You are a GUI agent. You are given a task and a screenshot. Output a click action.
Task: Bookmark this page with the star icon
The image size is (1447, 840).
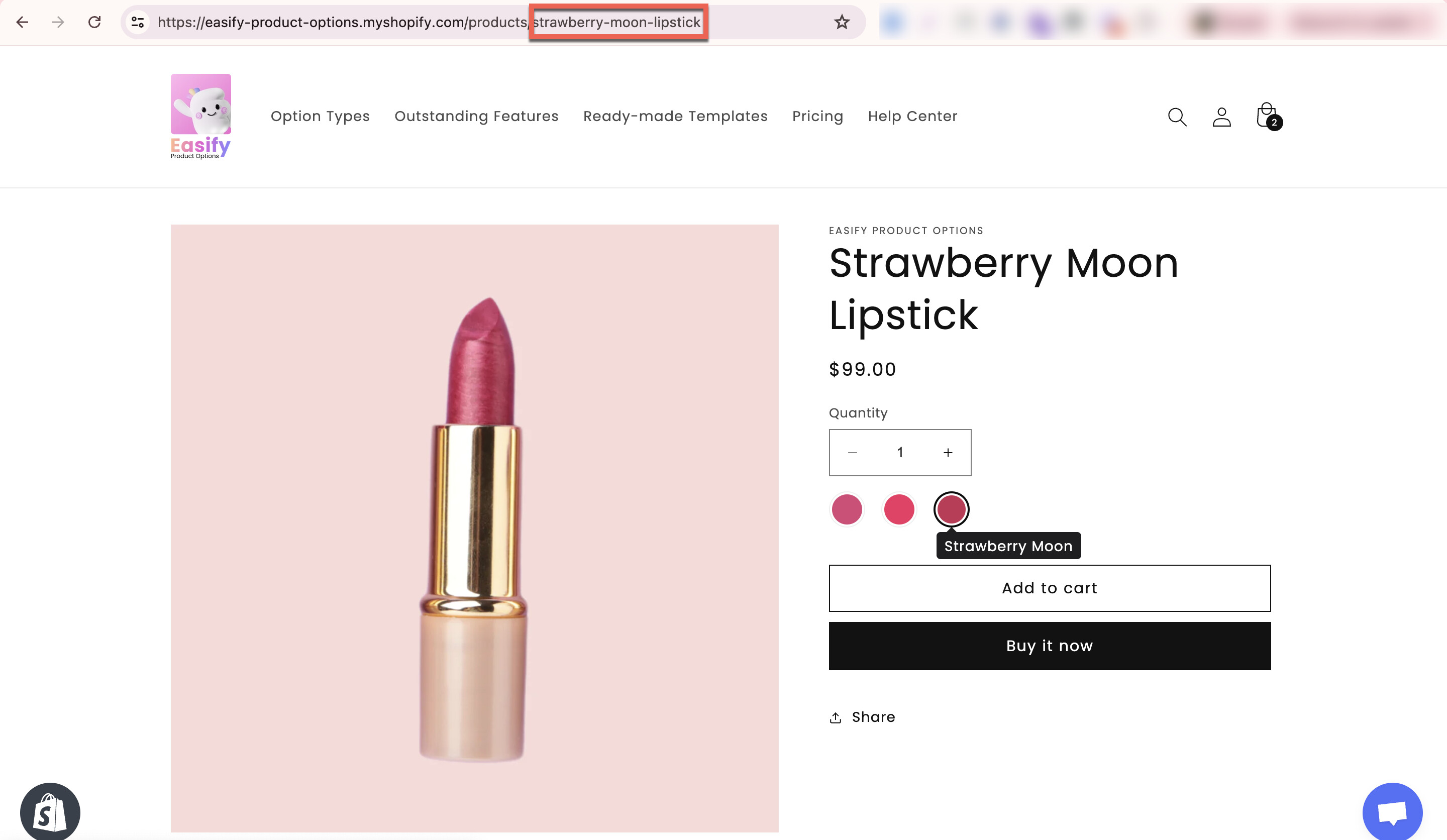click(x=842, y=23)
